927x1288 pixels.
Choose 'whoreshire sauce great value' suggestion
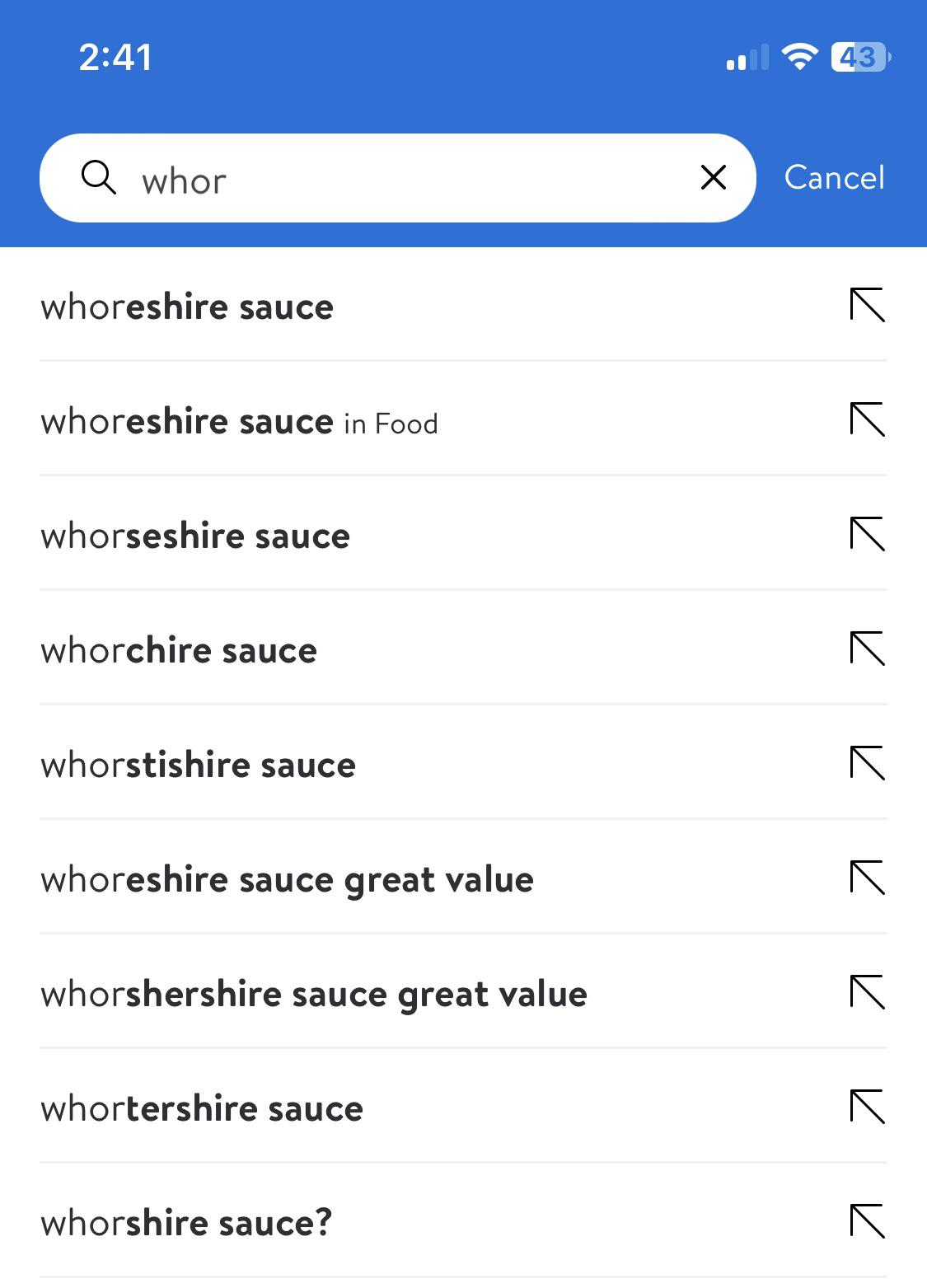point(288,880)
